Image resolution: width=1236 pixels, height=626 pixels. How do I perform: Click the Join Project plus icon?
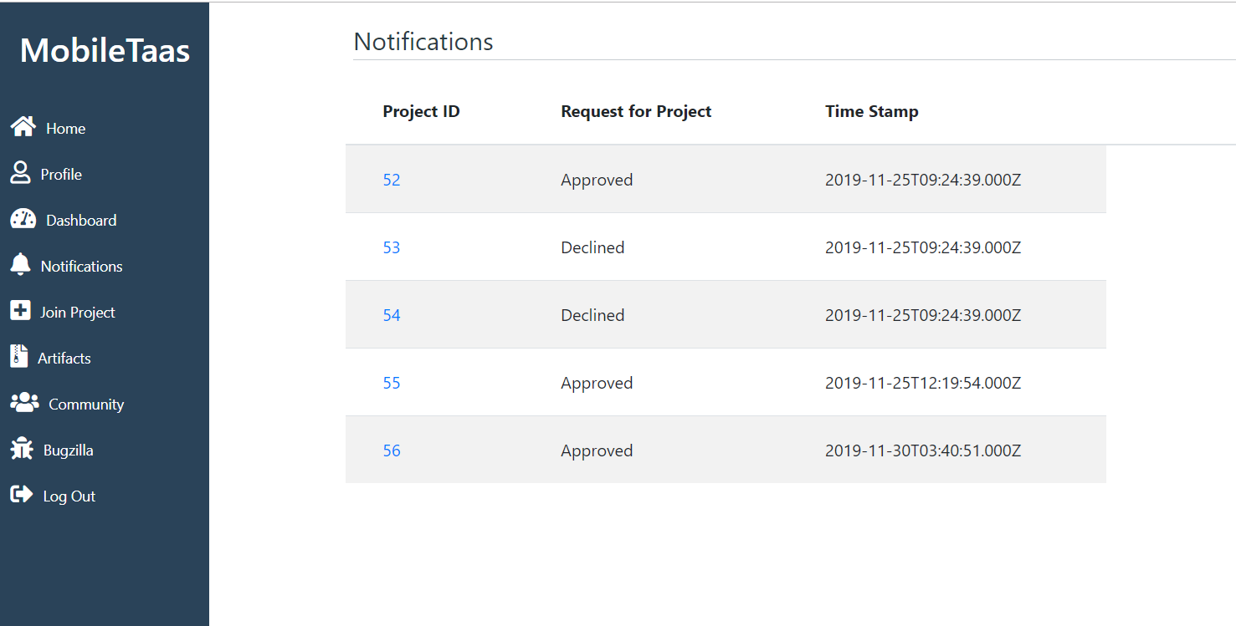click(x=20, y=310)
